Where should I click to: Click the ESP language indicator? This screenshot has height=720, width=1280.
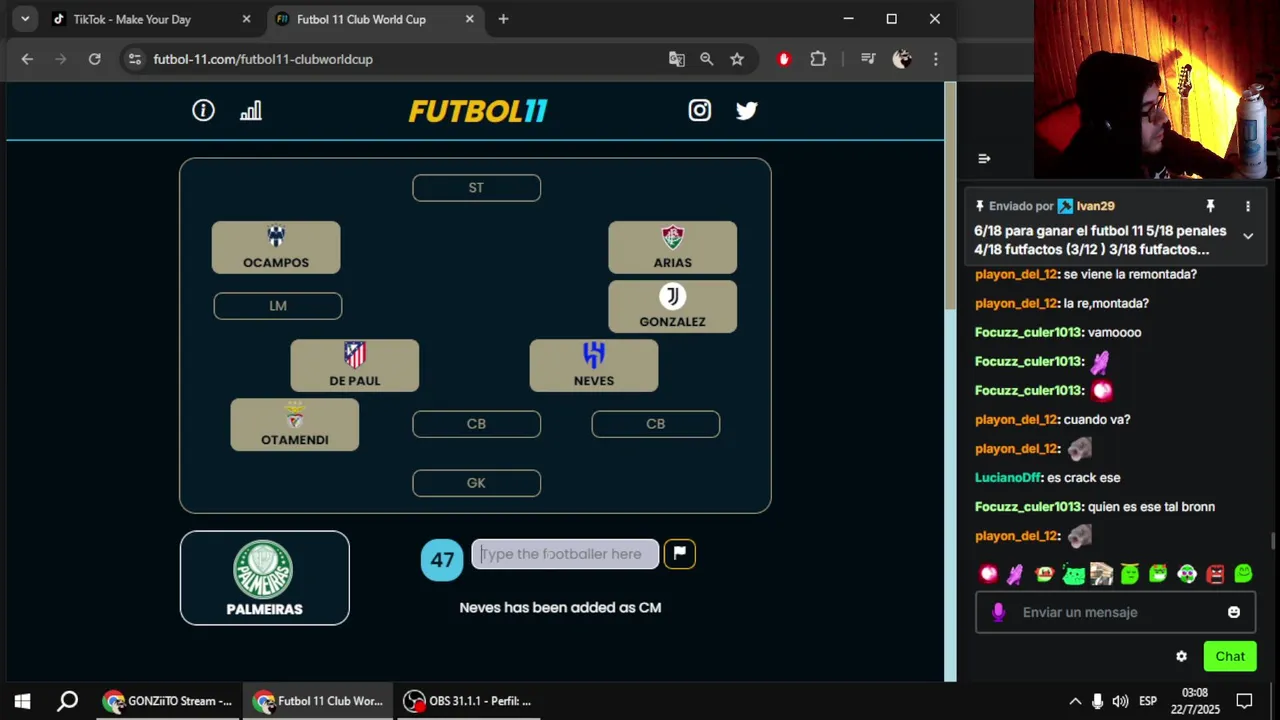point(1148,701)
